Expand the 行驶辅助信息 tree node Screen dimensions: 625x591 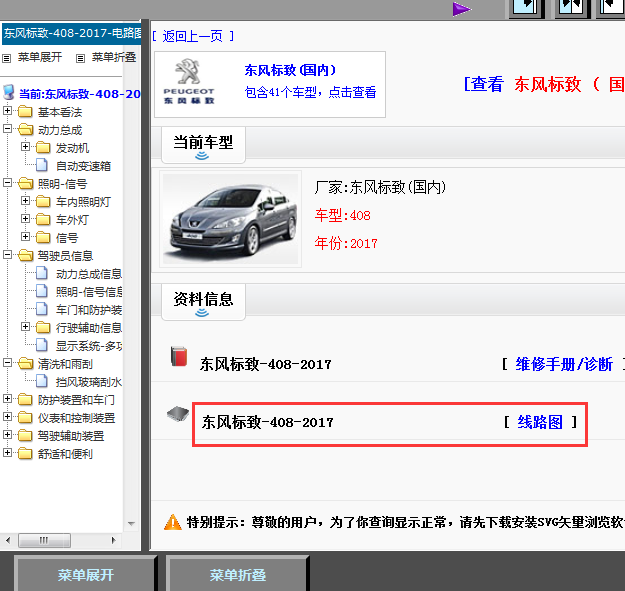click(26, 327)
